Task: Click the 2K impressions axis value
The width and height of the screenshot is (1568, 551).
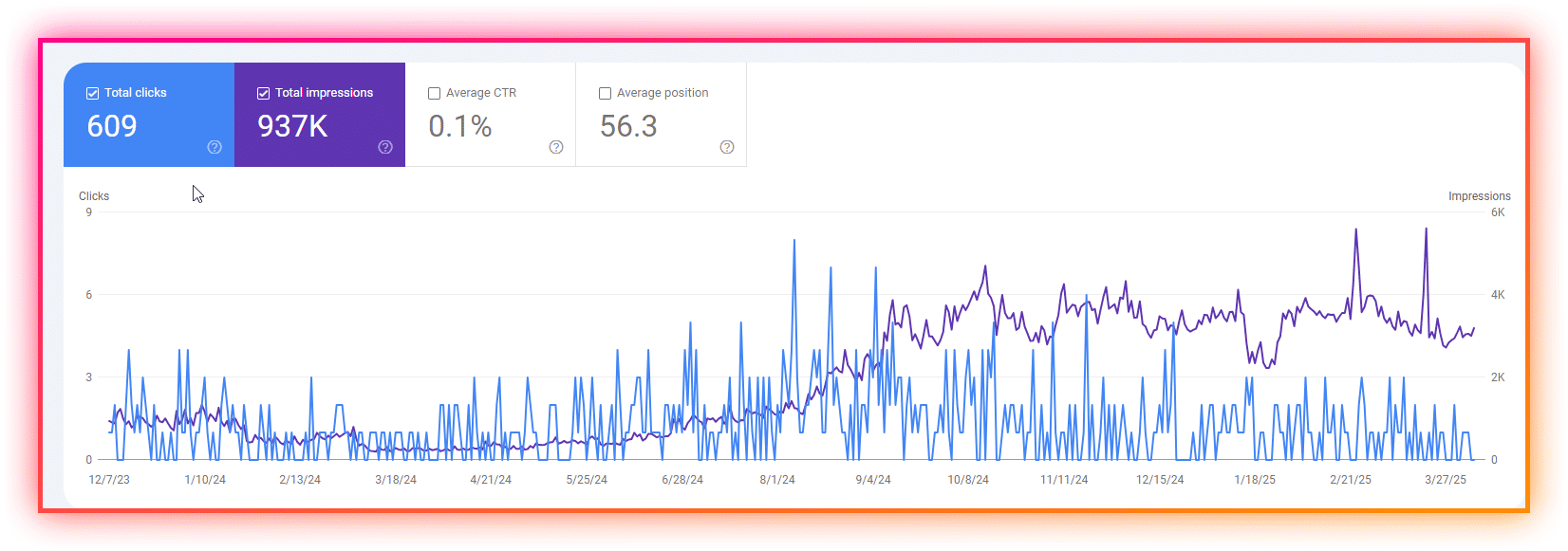Action: (1498, 377)
